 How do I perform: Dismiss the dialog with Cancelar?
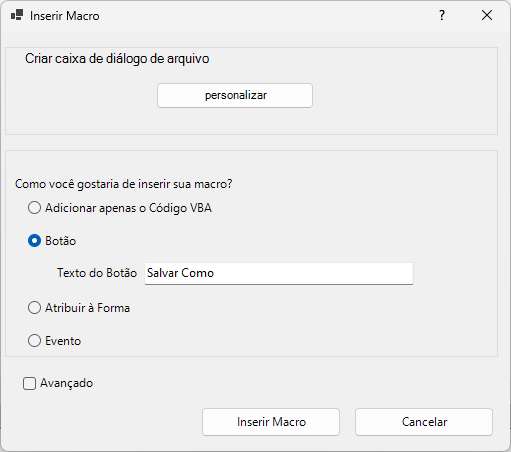[424, 422]
